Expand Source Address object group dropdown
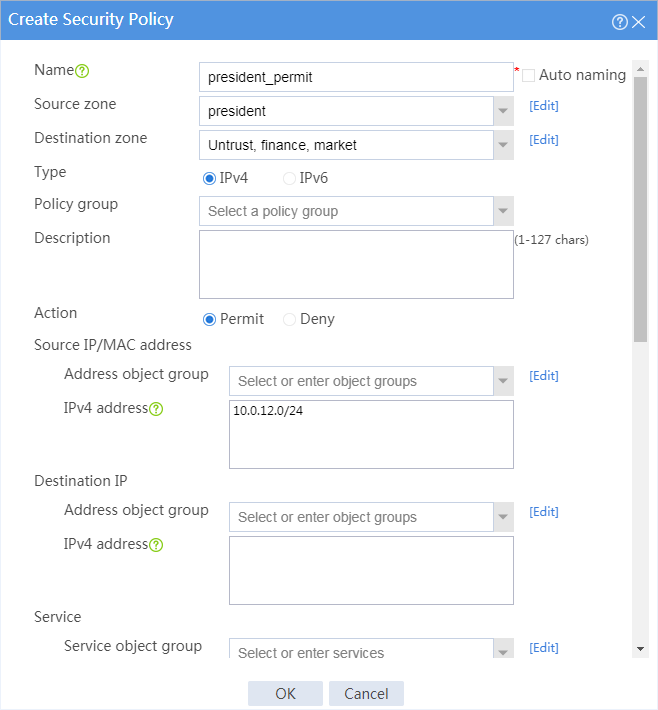Image resolution: width=658 pixels, height=710 pixels. (503, 381)
